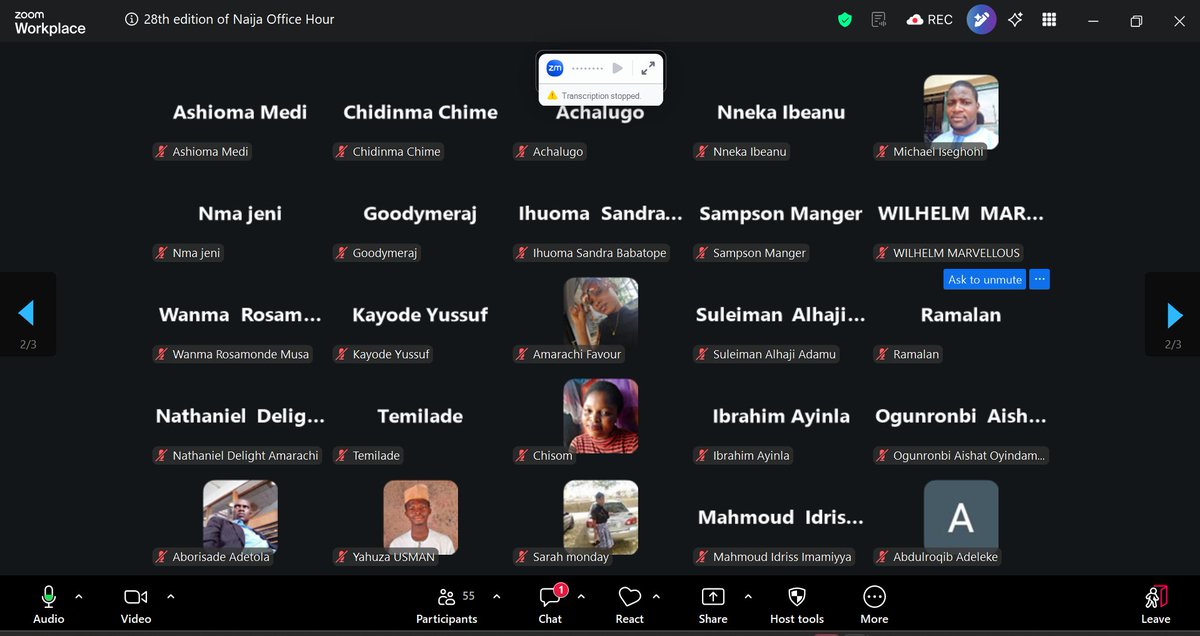Open the AI Companion sparkle icon

1015,20
